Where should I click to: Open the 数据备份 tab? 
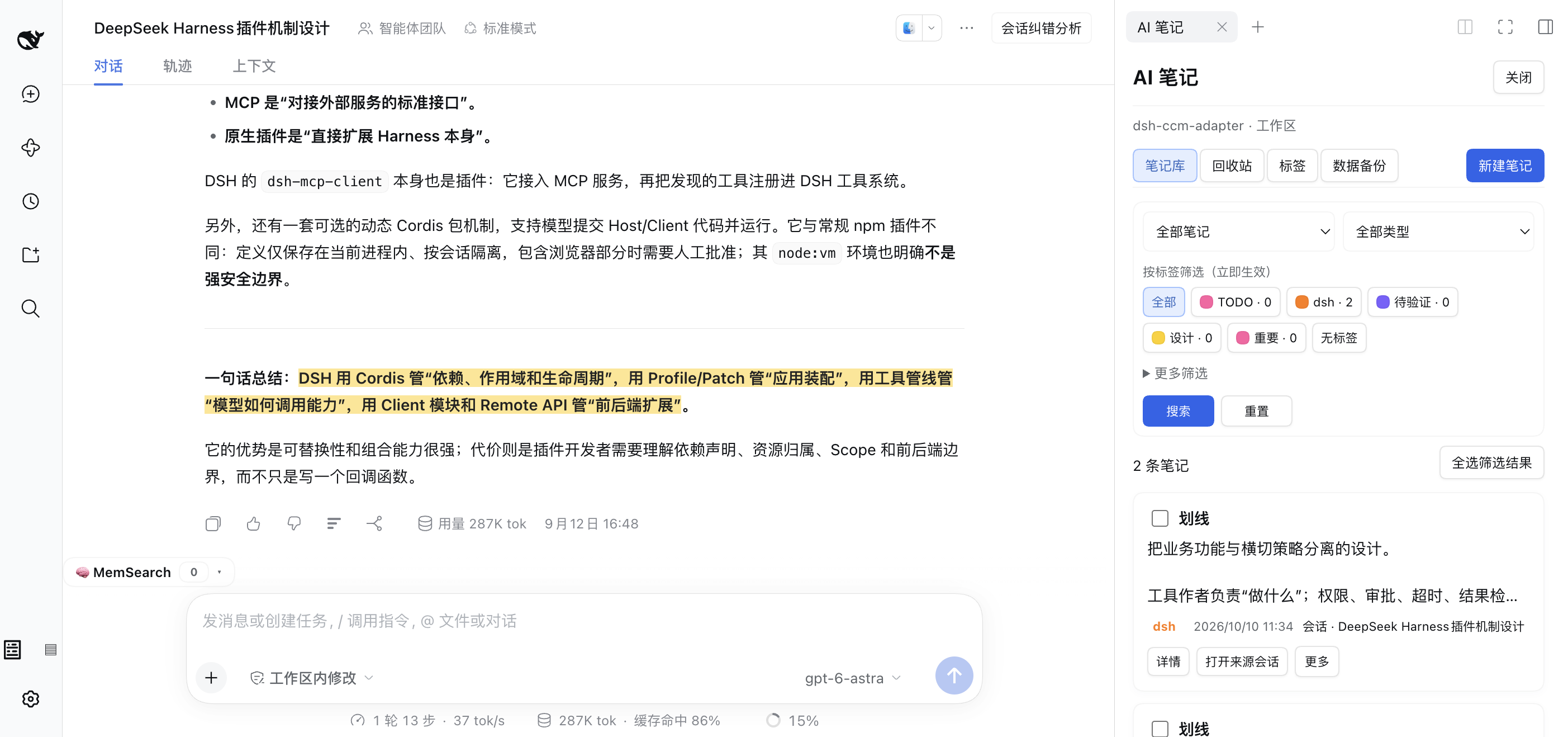(1358, 166)
